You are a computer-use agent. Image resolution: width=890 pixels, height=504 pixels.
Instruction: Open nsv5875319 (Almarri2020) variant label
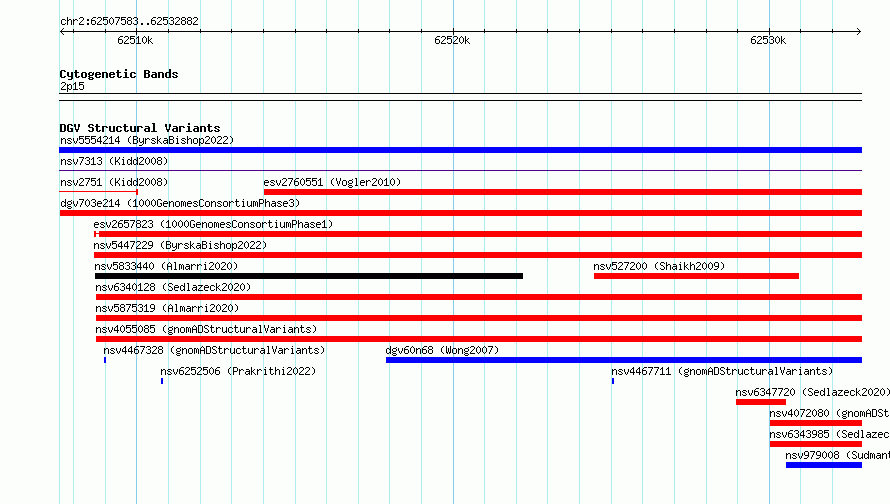coord(167,308)
